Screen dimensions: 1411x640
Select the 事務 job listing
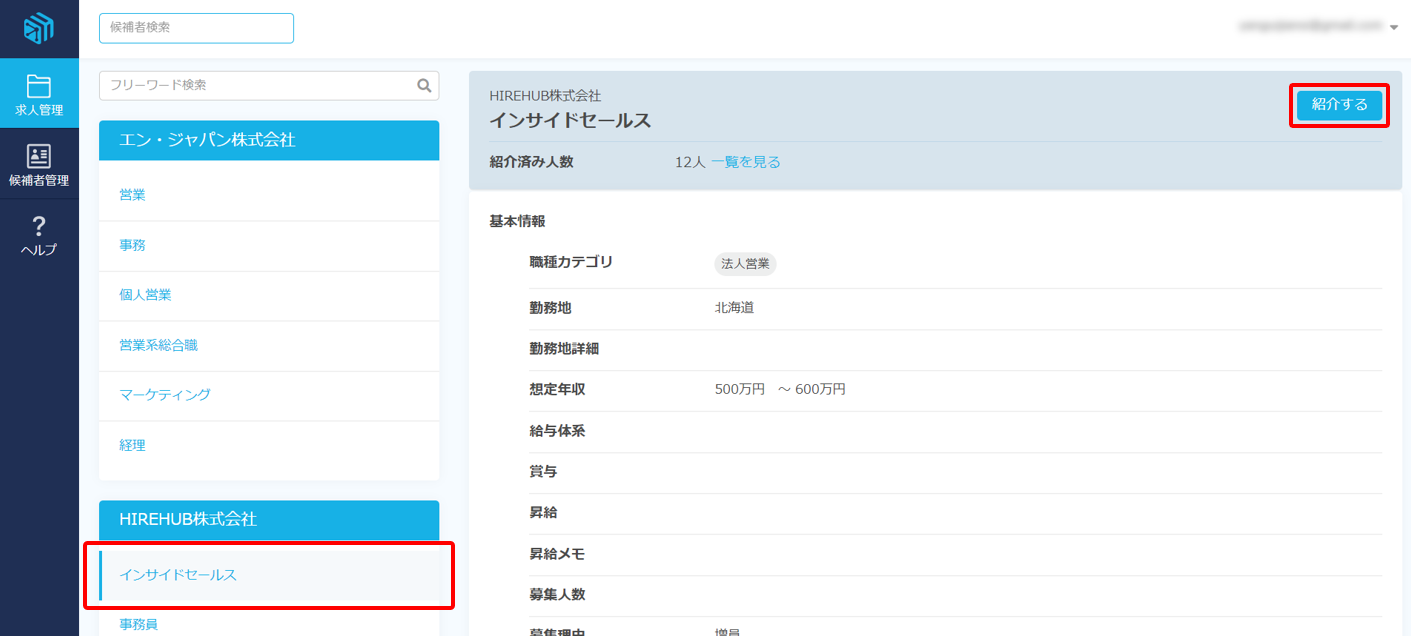[x=132, y=245]
